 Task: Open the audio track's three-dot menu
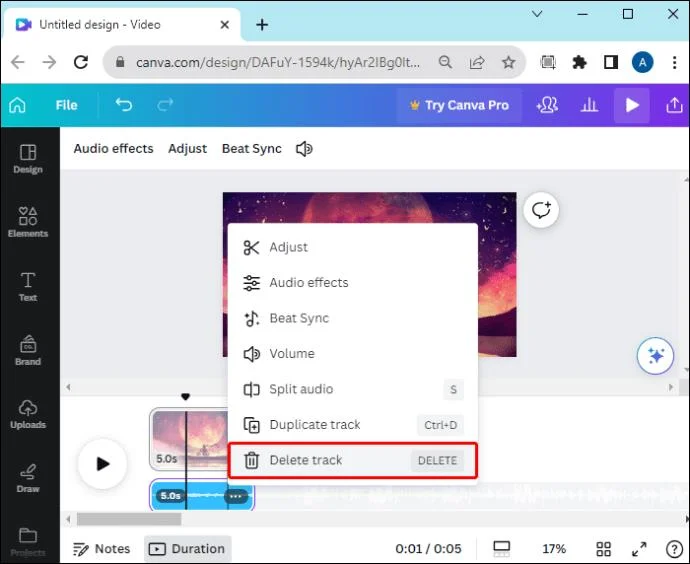click(235, 496)
